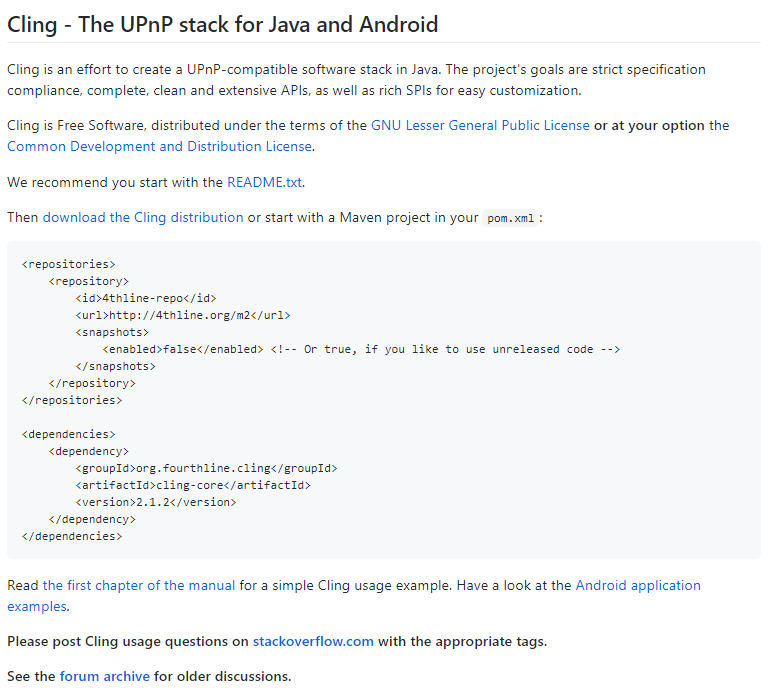Follow the download the Cling distribution link
Viewport: 776px width, 691px height.
(143, 217)
